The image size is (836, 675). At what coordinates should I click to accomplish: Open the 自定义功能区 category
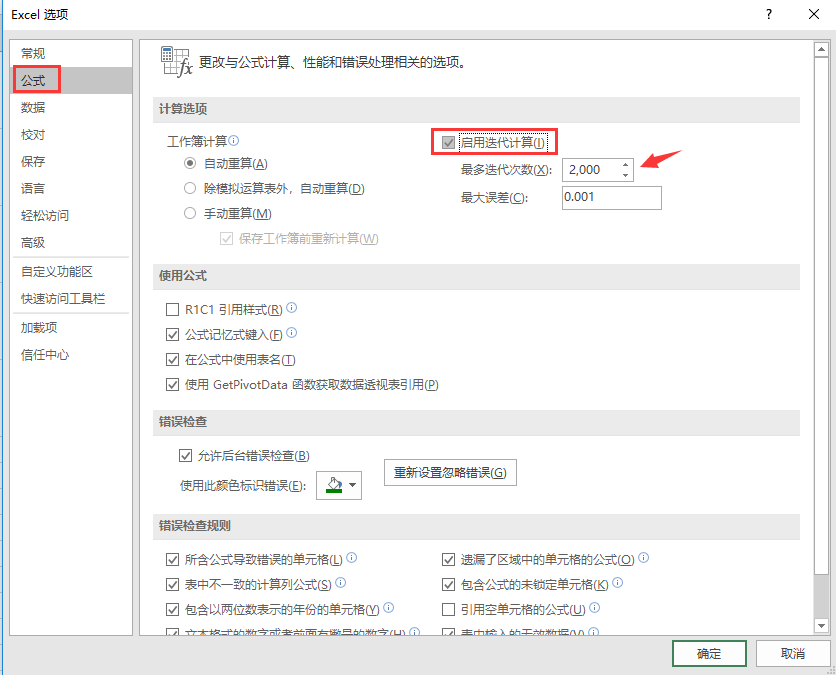(x=70, y=271)
